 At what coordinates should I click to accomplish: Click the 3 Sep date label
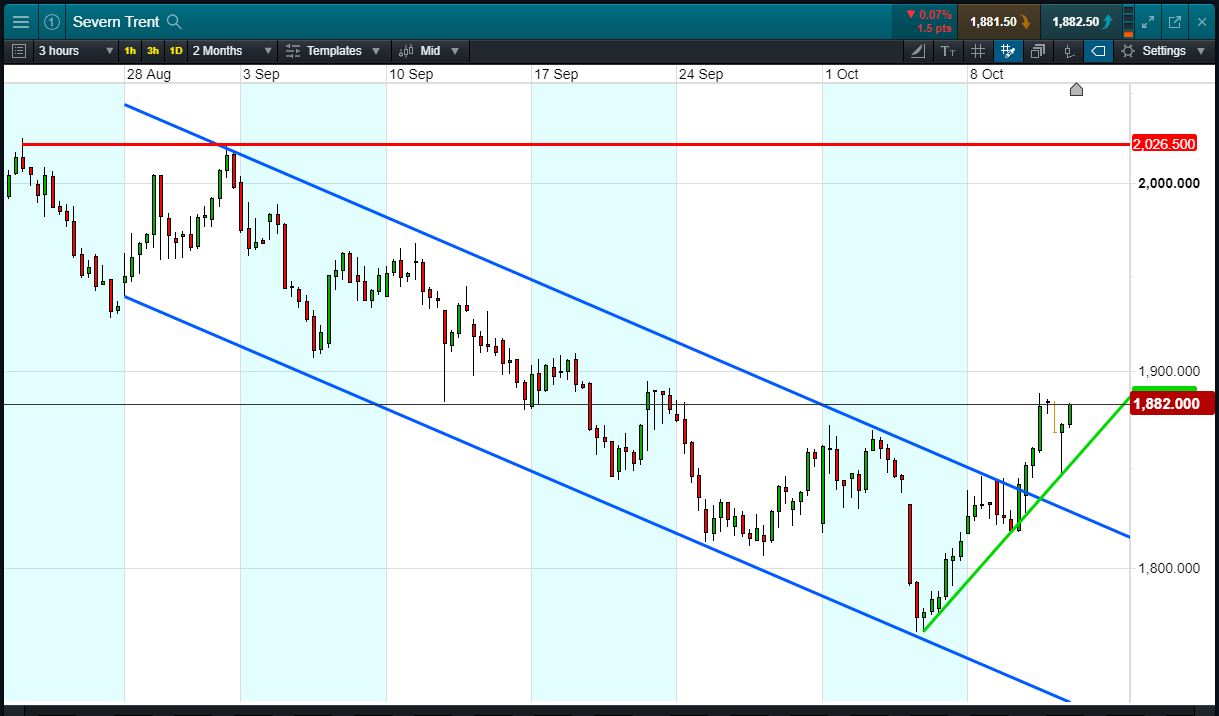click(261, 74)
